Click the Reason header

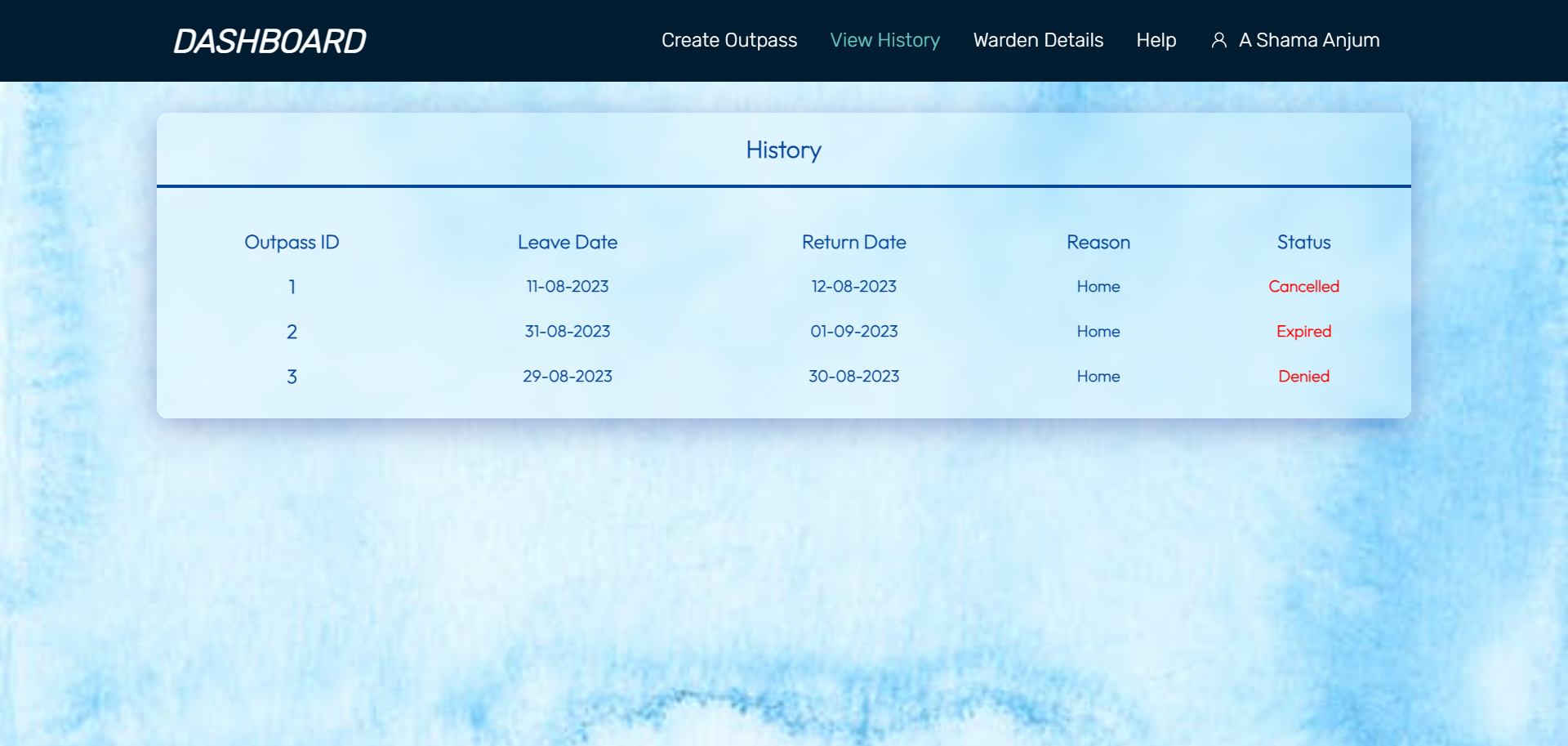(x=1098, y=242)
